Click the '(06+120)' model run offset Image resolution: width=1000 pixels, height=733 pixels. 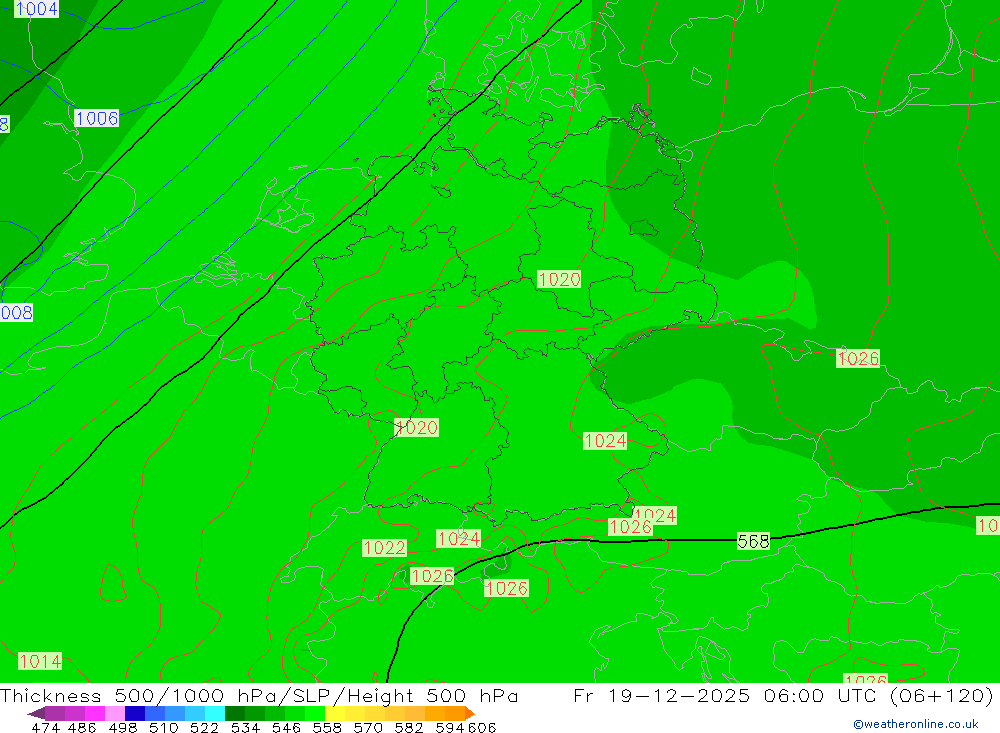pyautogui.click(x=941, y=695)
